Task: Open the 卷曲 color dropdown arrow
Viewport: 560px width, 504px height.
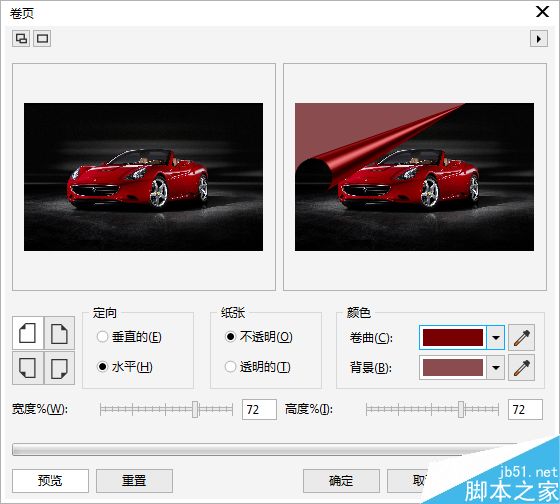Action: pyautogui.click(x=496, y=337)
